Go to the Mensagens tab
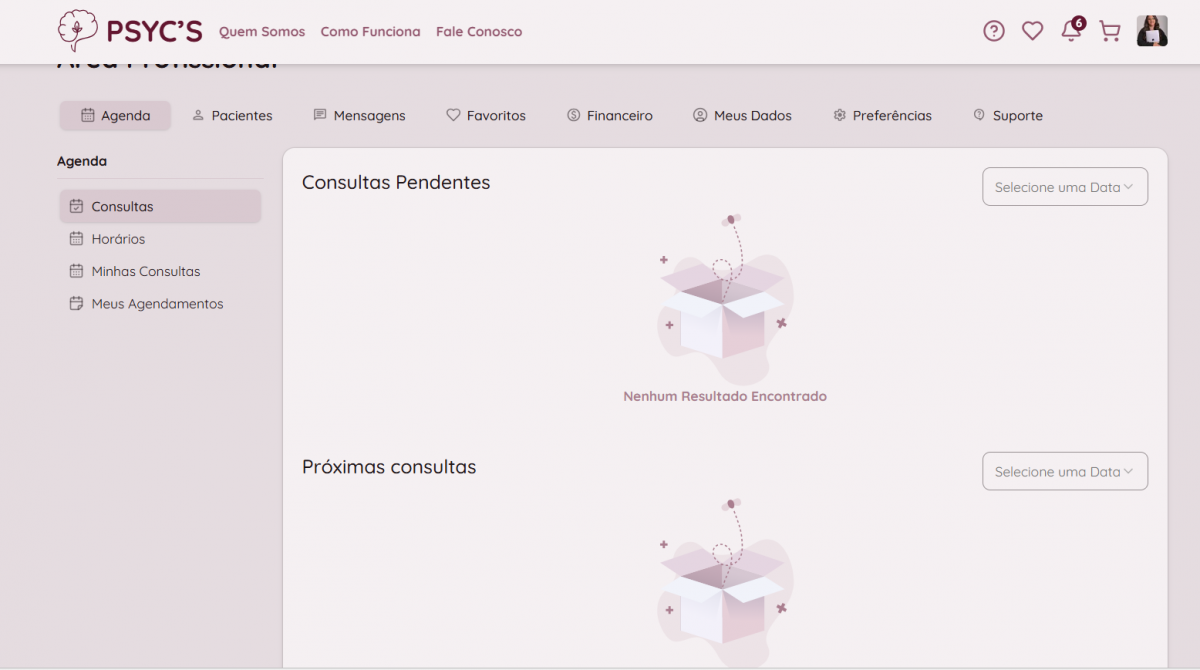1200x670 pixels. pos(359,116)
